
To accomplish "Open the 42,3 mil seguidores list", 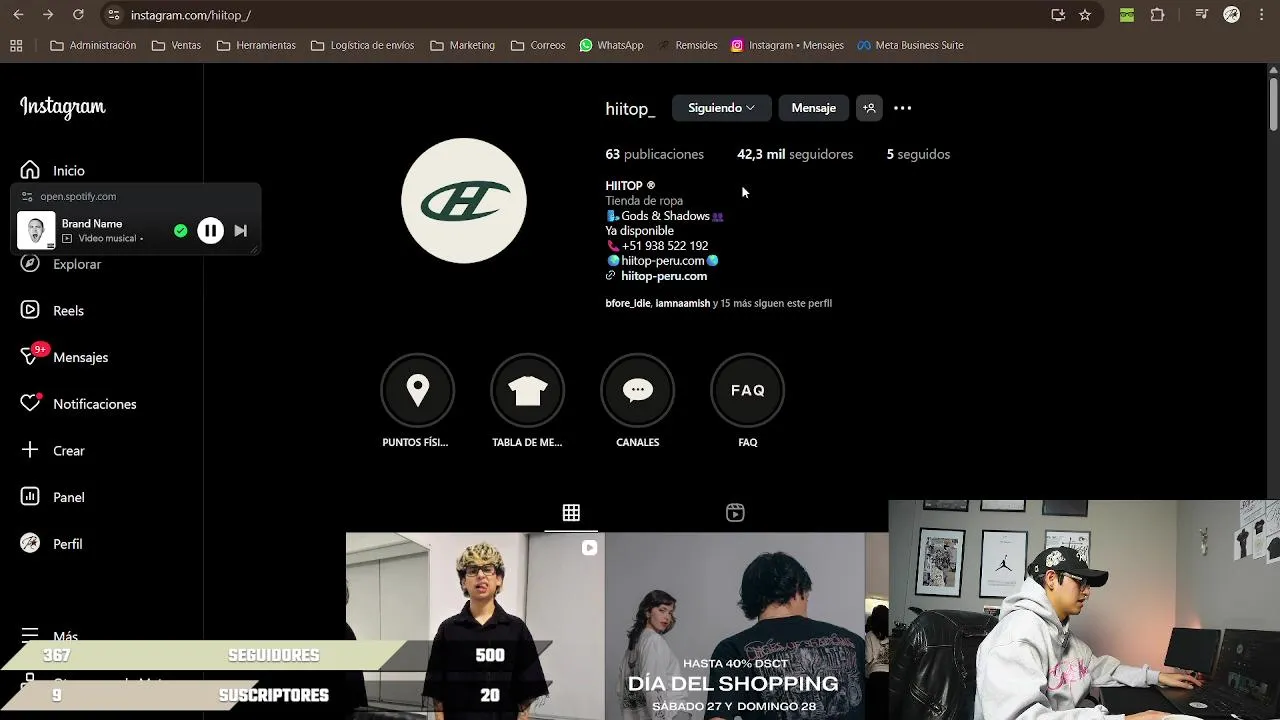I will pos(795,154).
